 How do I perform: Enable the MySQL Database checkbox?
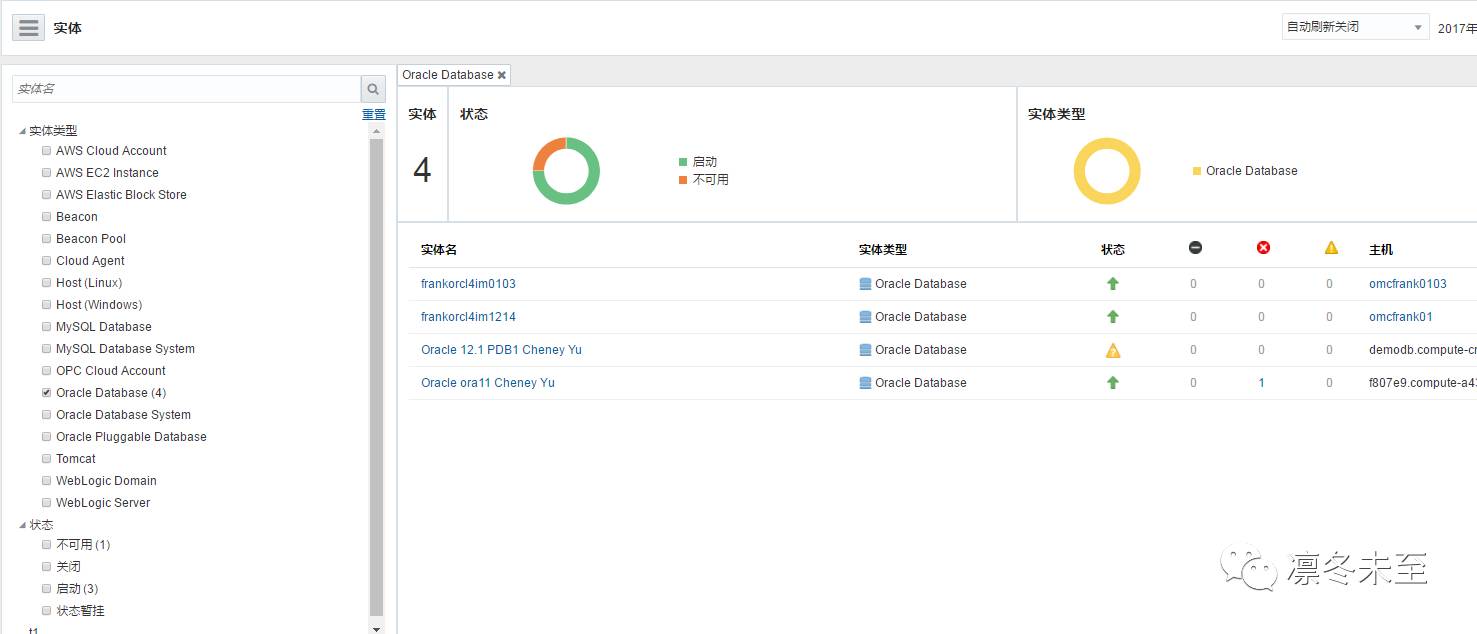click(46, 327)
